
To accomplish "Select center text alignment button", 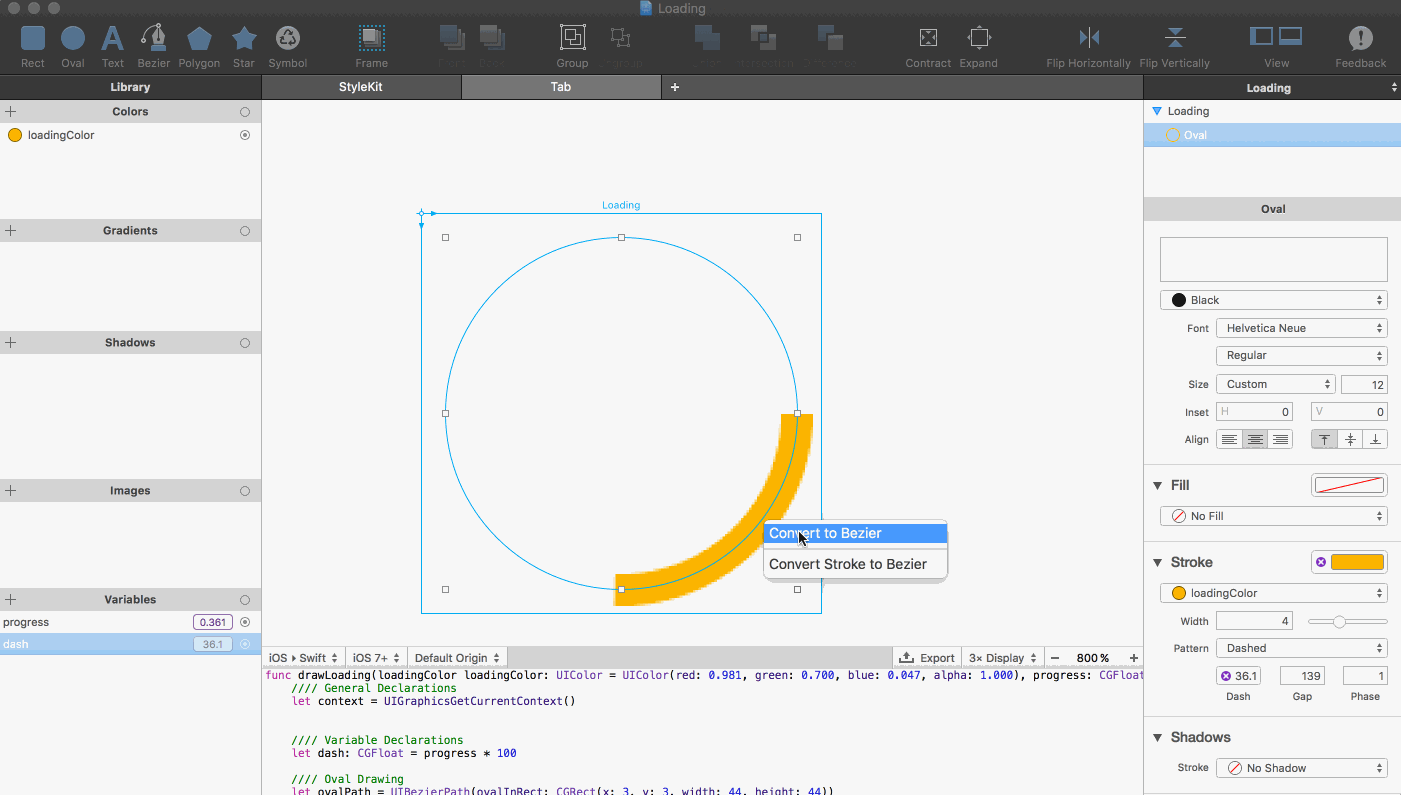I will [1254, 439].
